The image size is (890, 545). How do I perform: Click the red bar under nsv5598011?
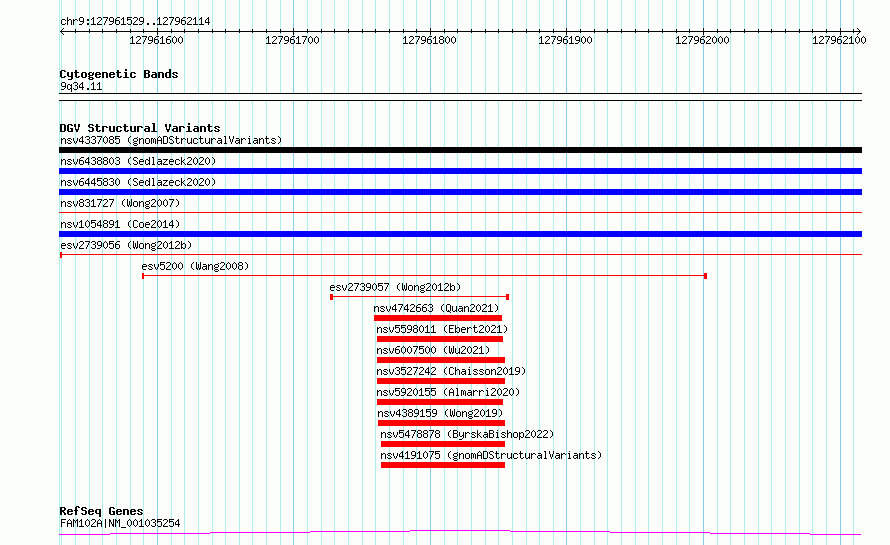coord(440,339)
